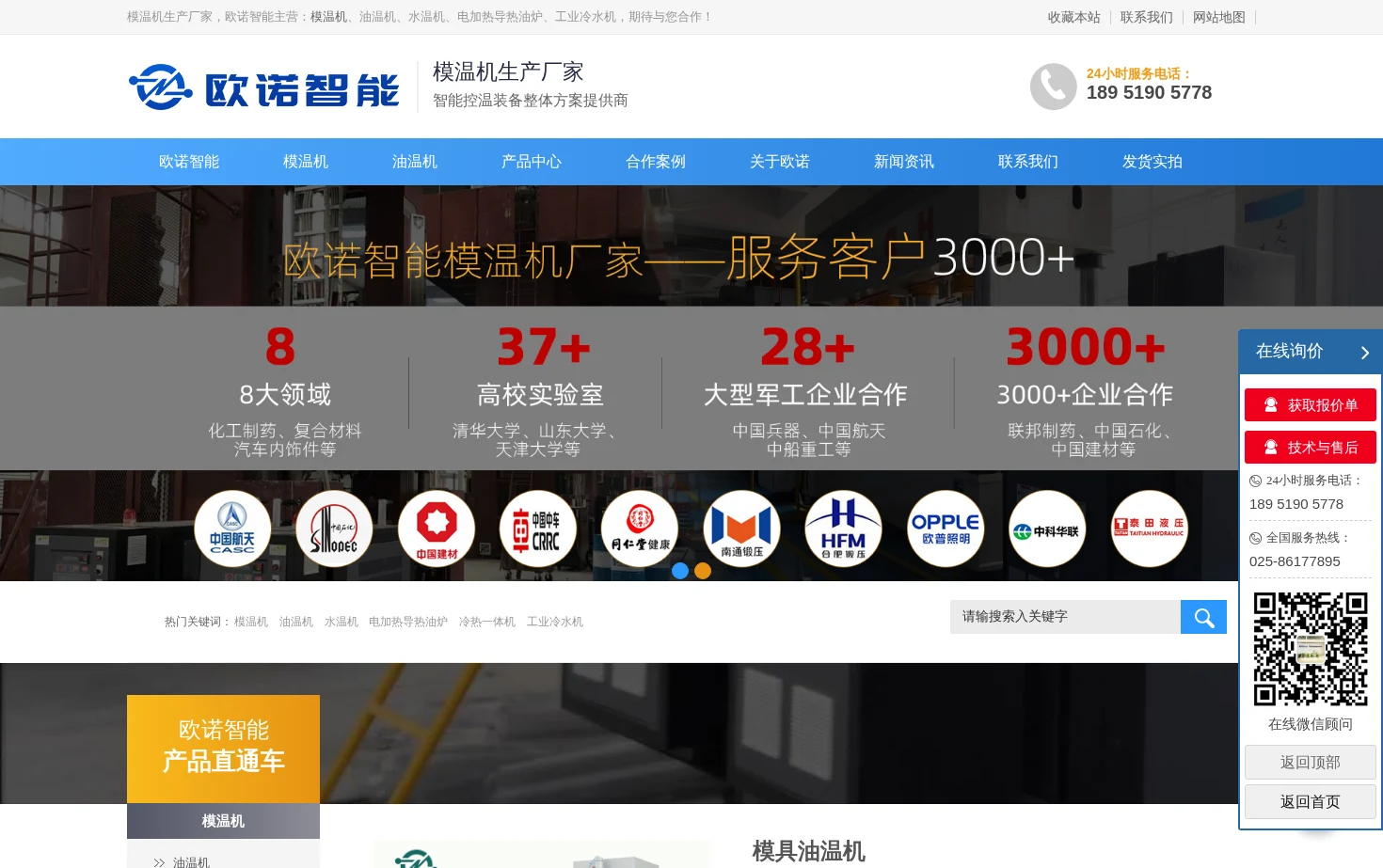Click the 返回顶部 button
1383x868 pixels.
(1311, 763)
